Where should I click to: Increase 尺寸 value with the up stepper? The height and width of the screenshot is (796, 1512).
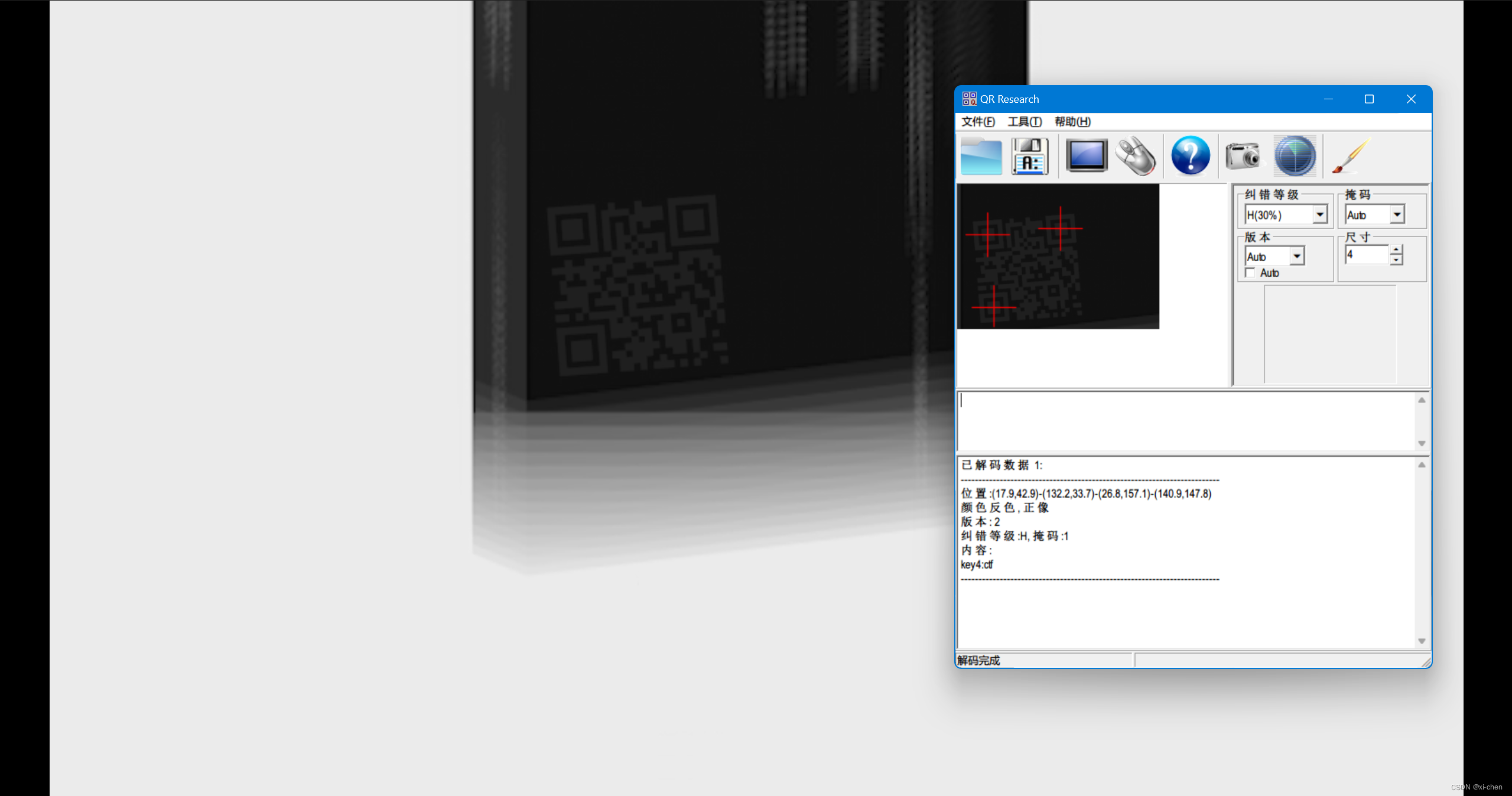(1395, 249)
